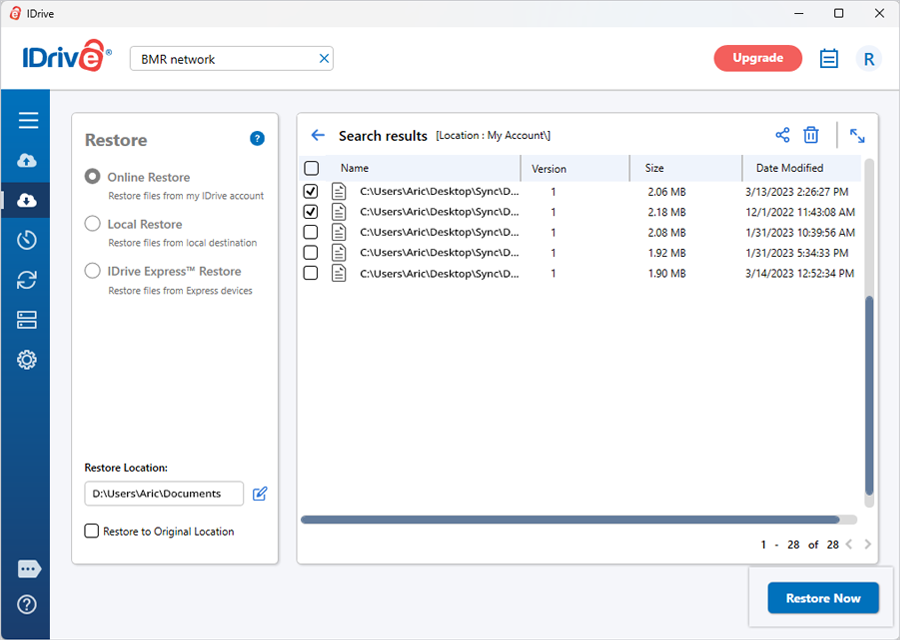Sort results by Date Modified column
The width and height of the screenshot is (900, 640).
coord(790,168)
